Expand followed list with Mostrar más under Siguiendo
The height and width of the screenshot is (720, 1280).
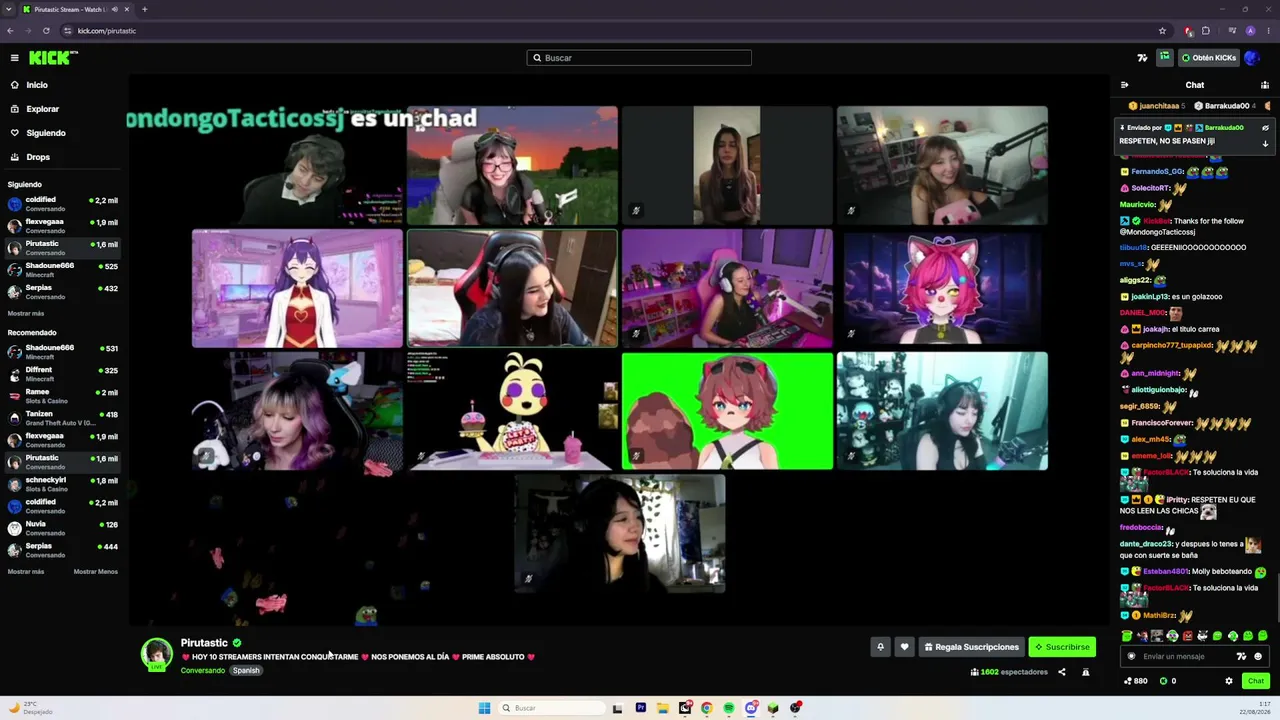click(26, 314)
